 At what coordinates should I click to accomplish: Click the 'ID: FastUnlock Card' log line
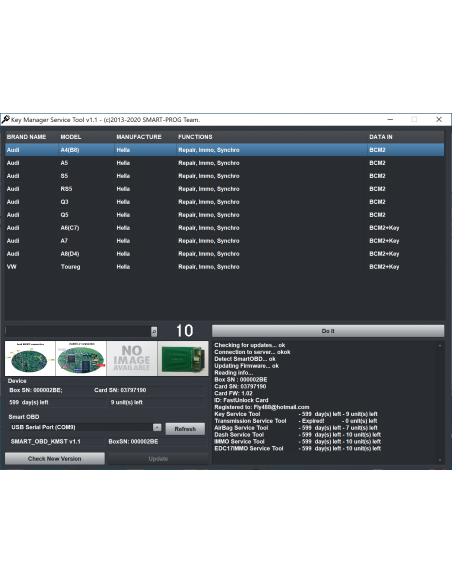point(241,400)
